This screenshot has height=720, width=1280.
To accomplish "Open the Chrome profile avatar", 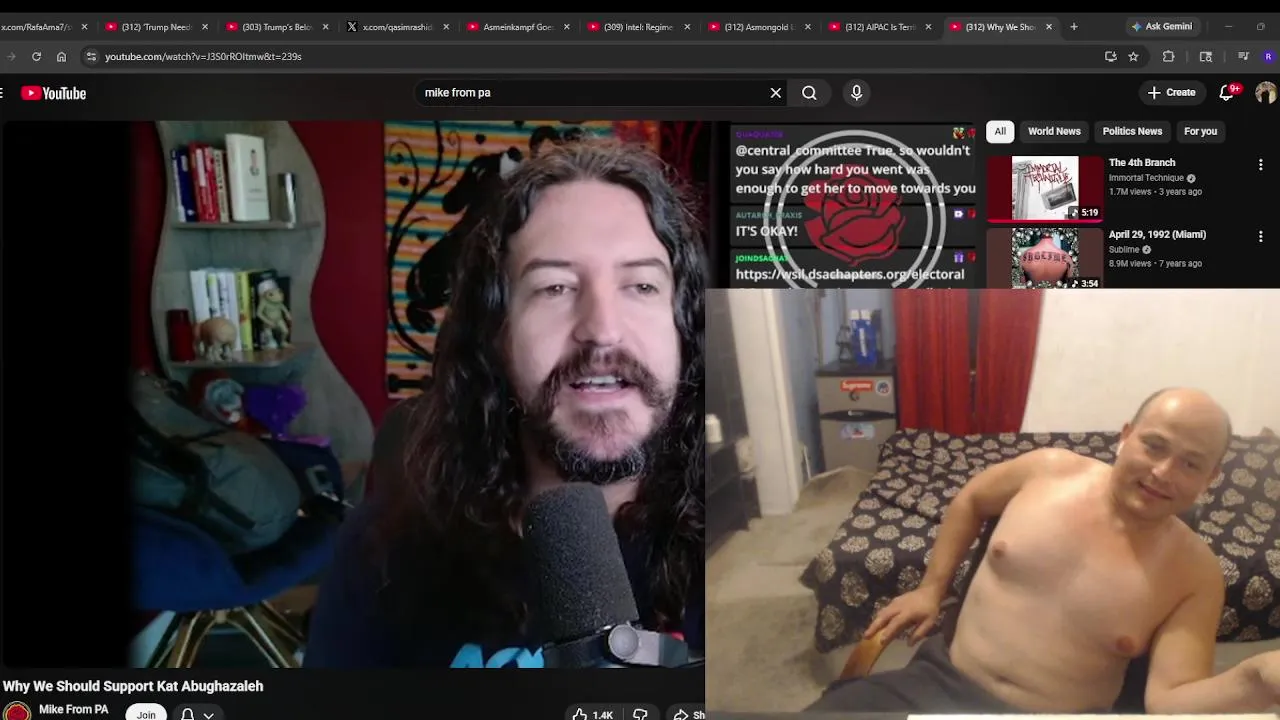I will coord(1269,57).
